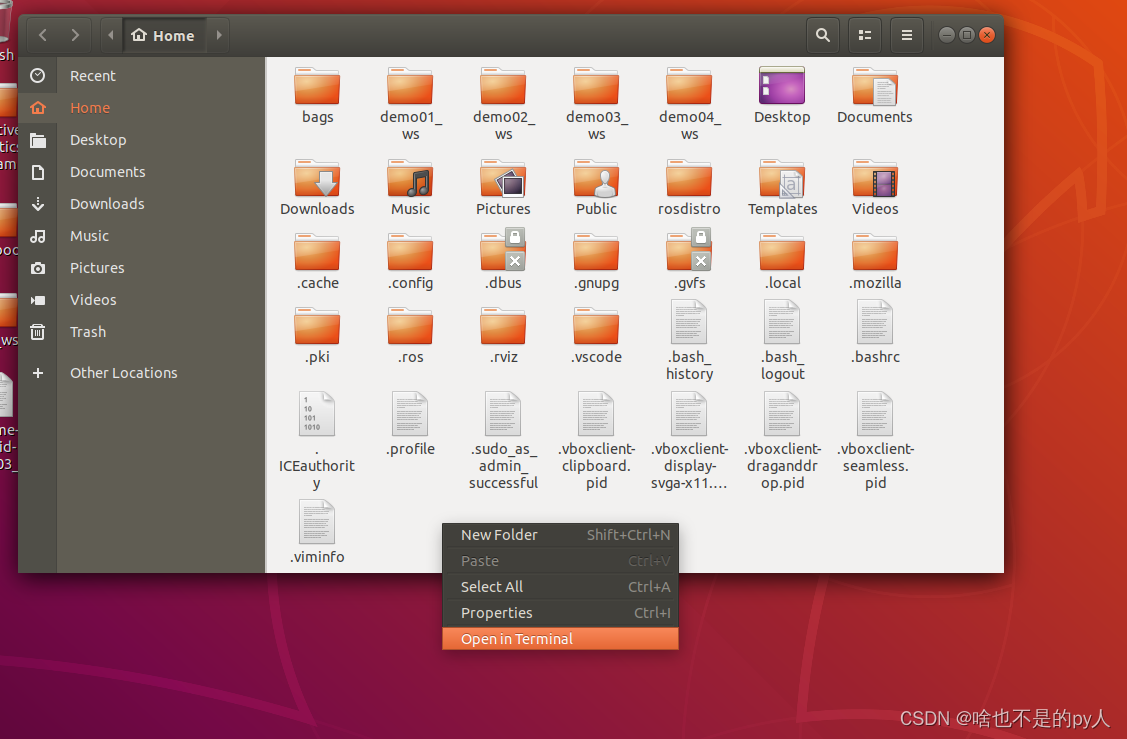
Task: Select the .viminfo file
Action: coord(317,532)
